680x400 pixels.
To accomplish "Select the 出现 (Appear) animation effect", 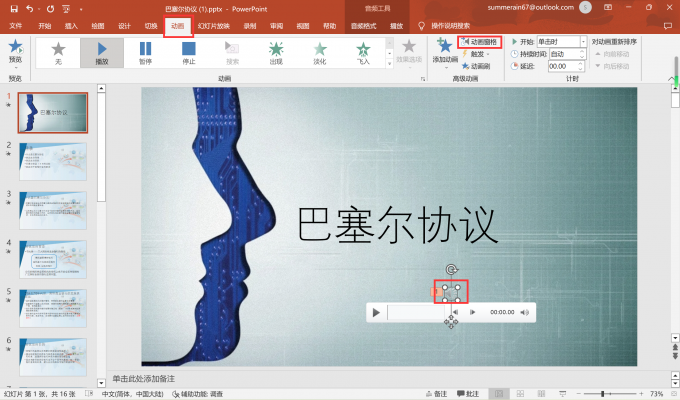I will [x=276, y=53].
